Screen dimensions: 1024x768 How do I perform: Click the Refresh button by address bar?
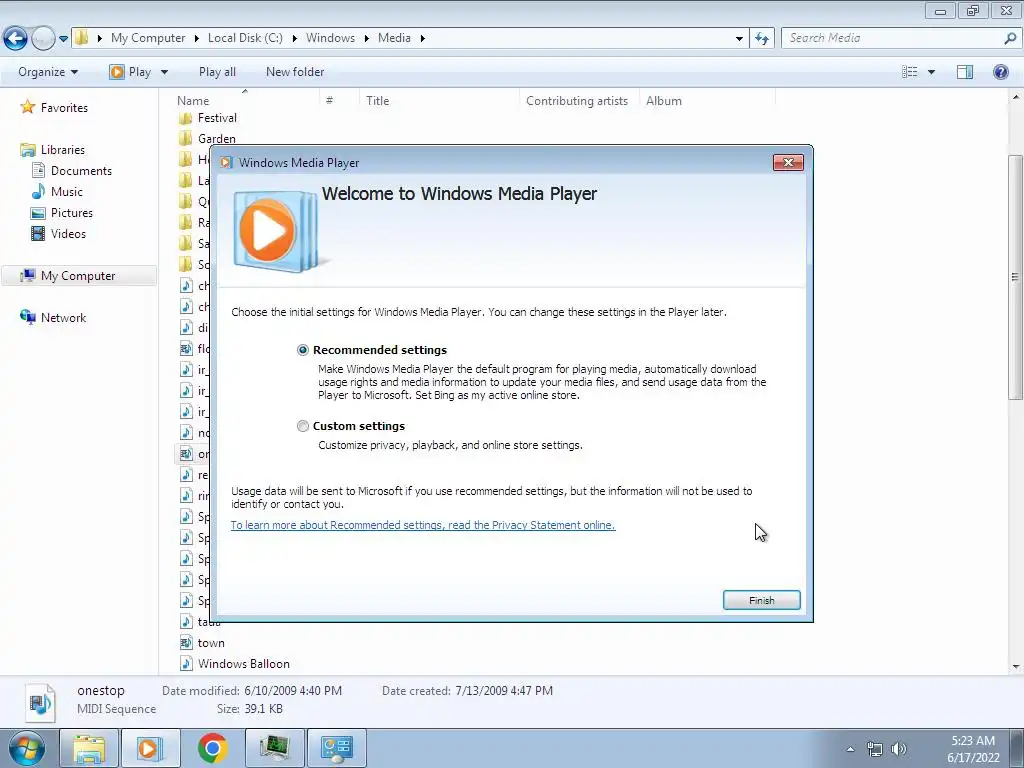[x=762, y=39]
